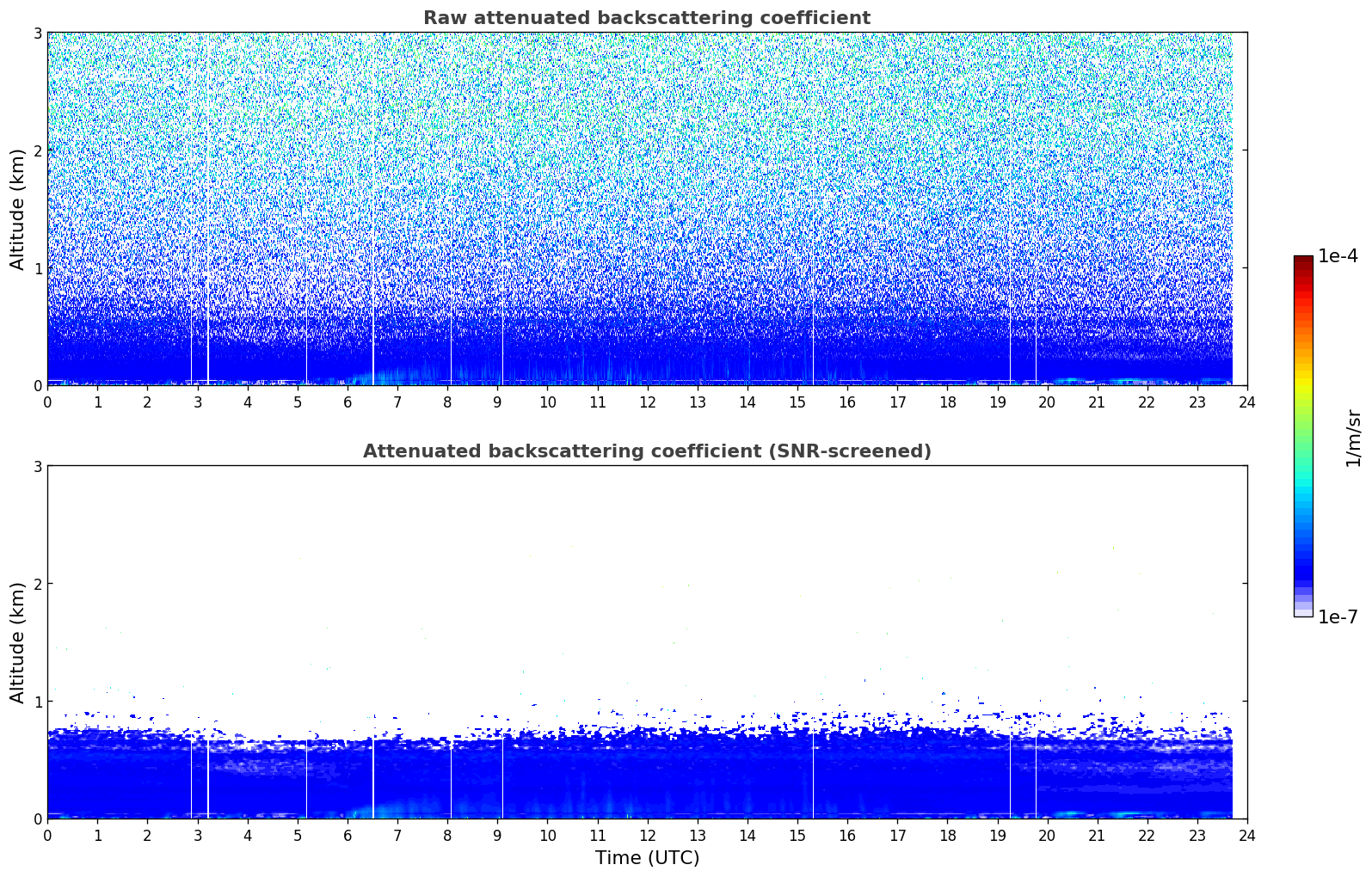Click the "Time (UTC)" axis label
Screen dimensions: 1372x877
[647, 857]
